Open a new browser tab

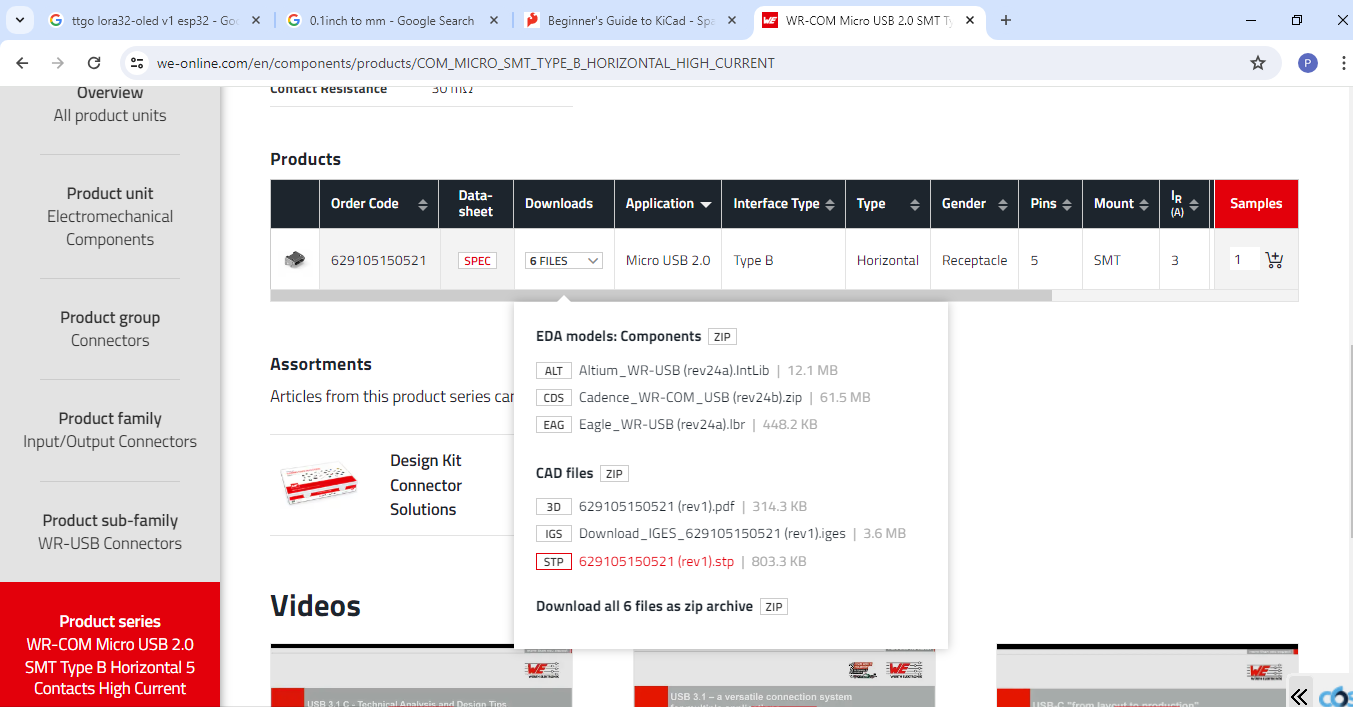(x=1006, y=20)
